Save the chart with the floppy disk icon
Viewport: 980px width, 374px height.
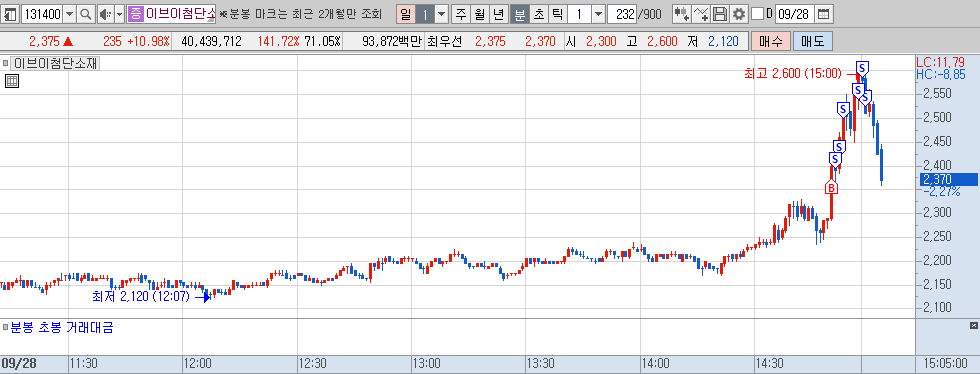pos(720,14)
